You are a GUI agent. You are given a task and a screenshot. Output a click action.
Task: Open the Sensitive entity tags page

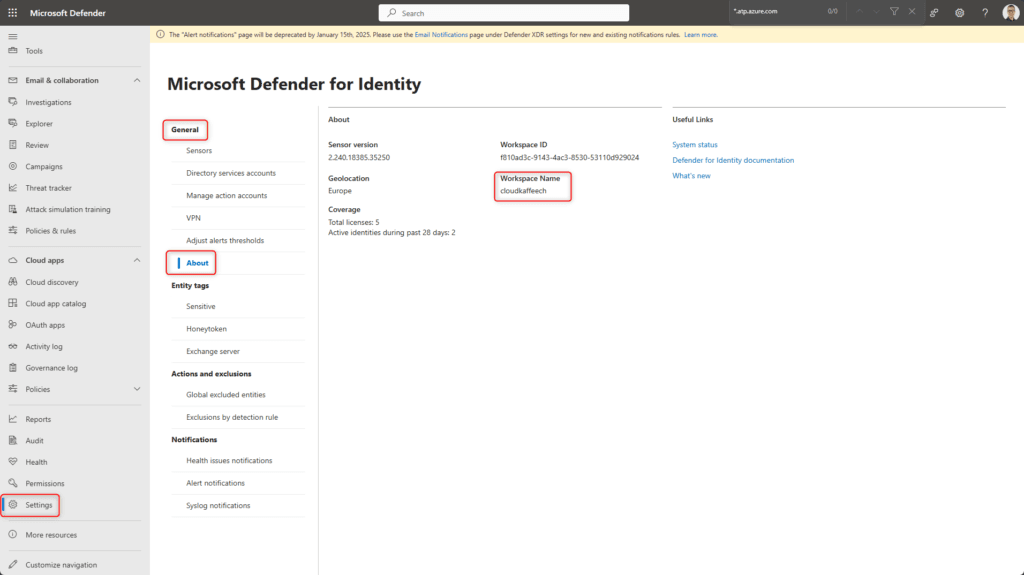pyautogui.click(x=200, y=306)
